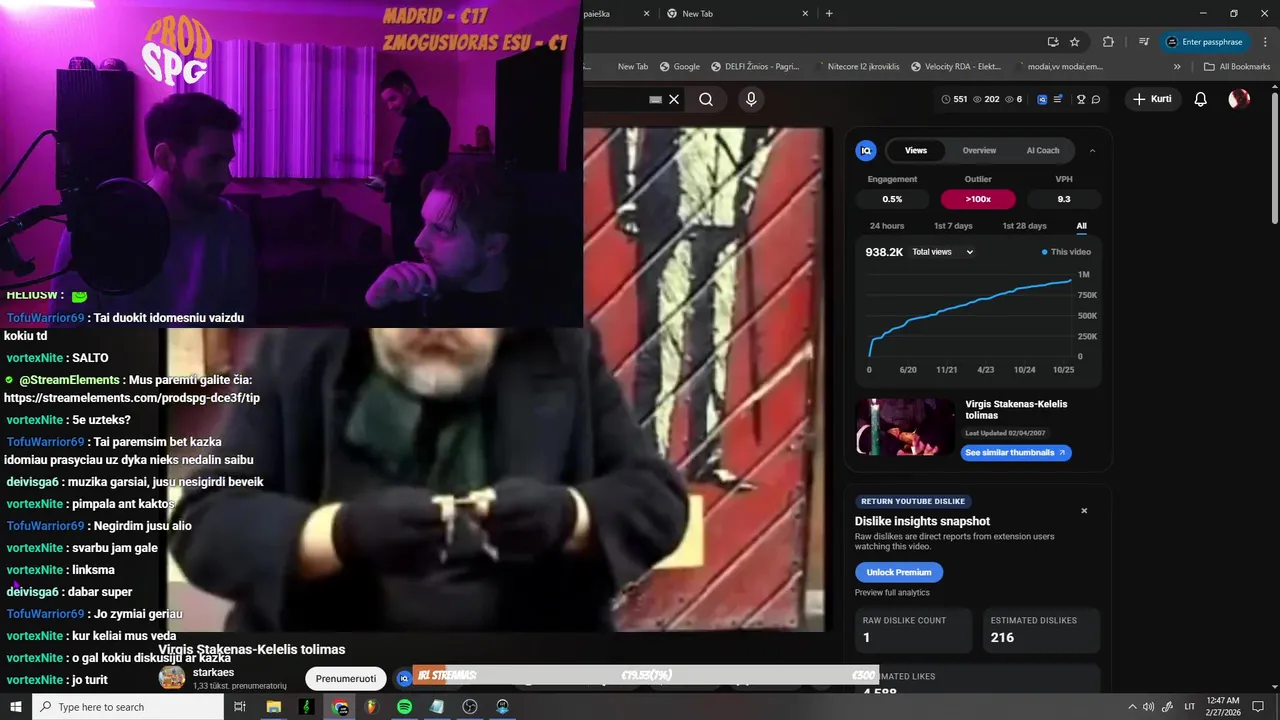Click the vidIQ logo in the stats panel

point(866,150)
